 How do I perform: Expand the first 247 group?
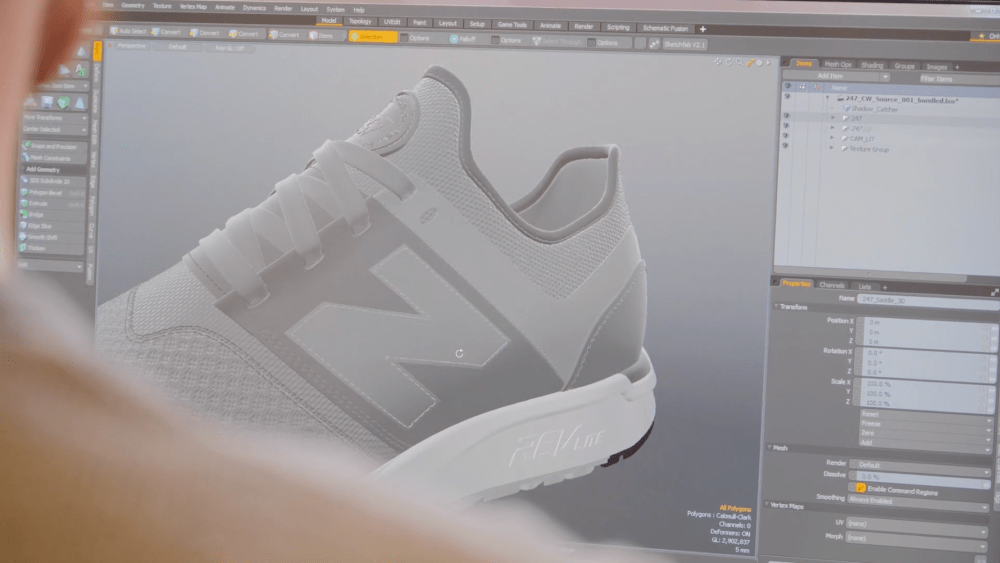pyautogui.click(x=832, y=118)
